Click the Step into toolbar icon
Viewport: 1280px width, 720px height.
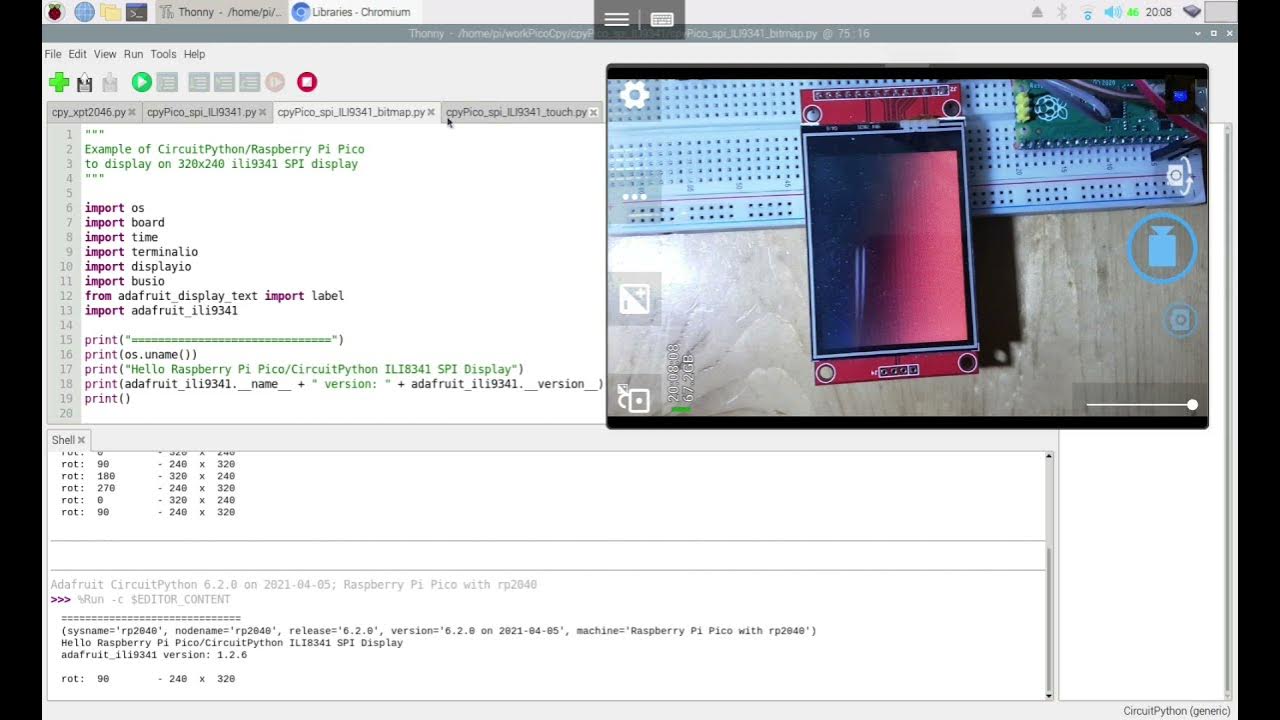pyautogui.click(x=224, y=82)
